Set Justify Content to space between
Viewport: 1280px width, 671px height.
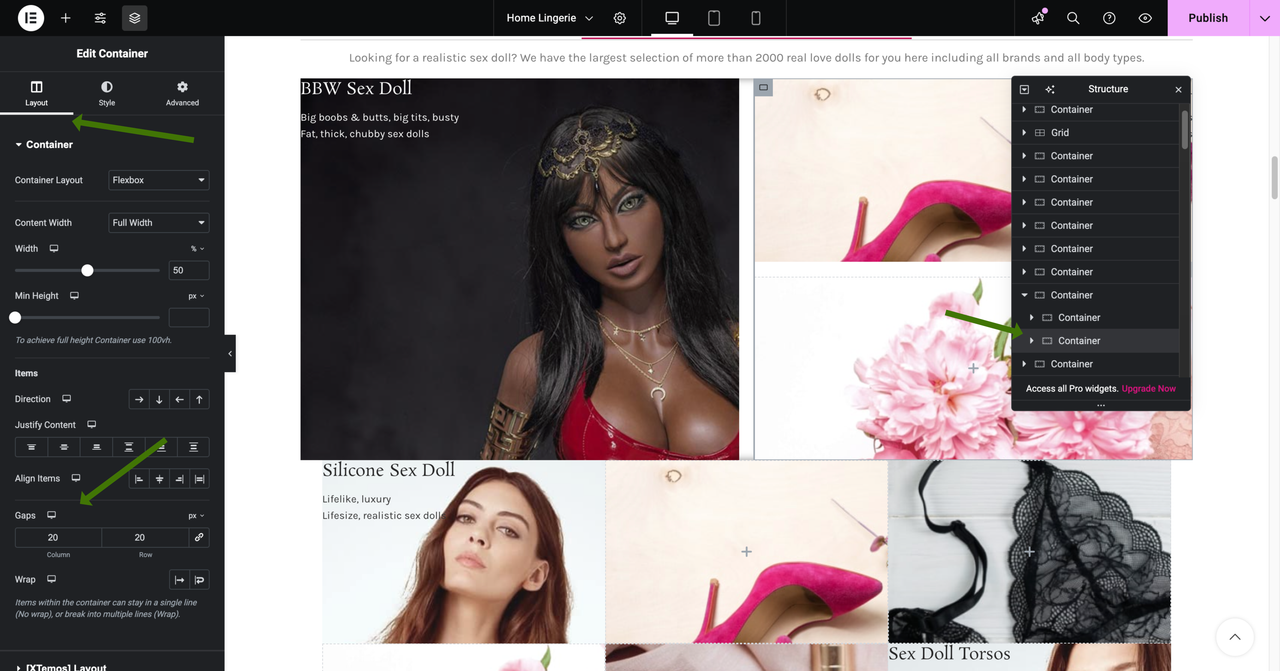tap(128, 447)
